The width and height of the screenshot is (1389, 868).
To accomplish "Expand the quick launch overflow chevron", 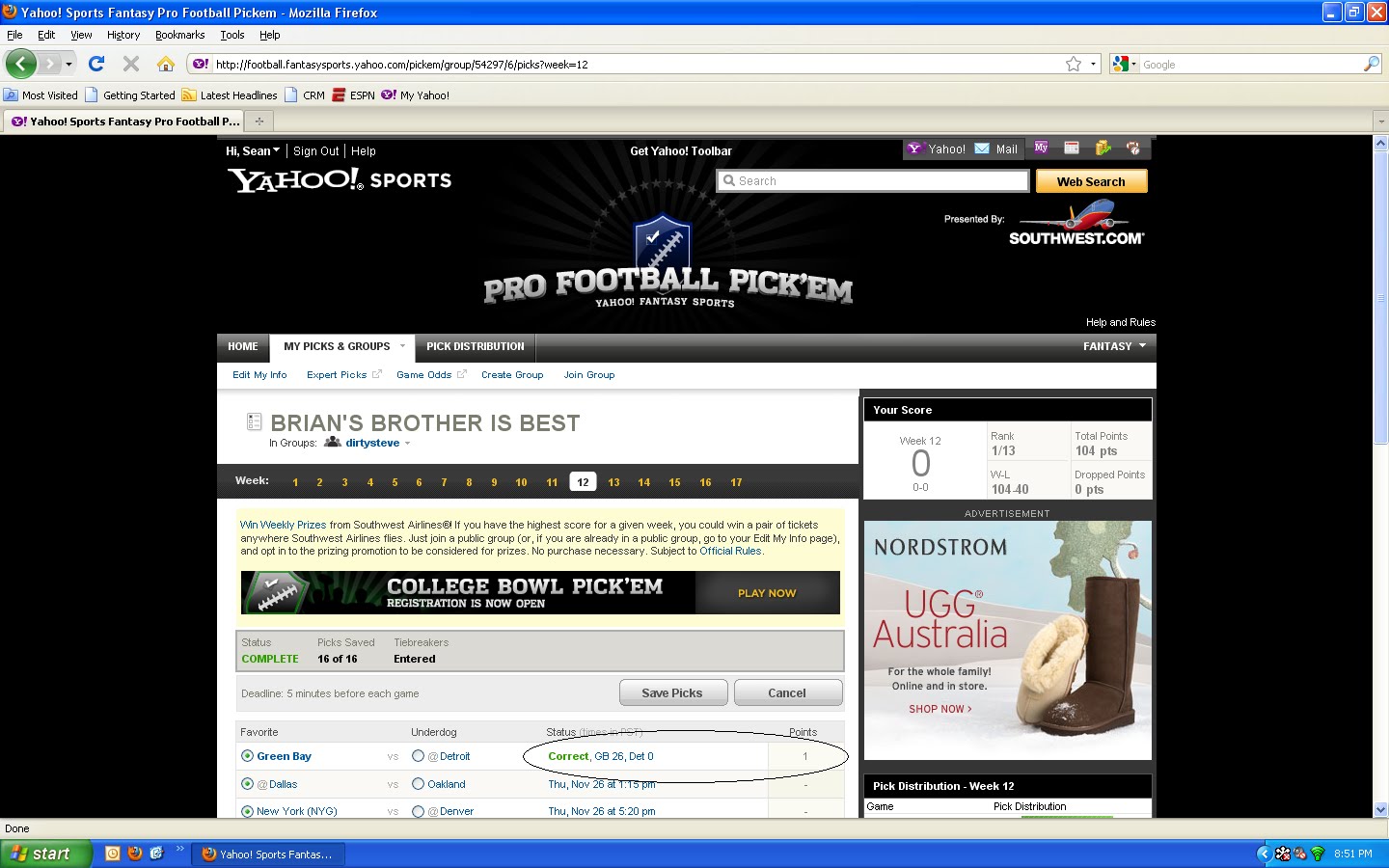I will click(x=179, y=849).
